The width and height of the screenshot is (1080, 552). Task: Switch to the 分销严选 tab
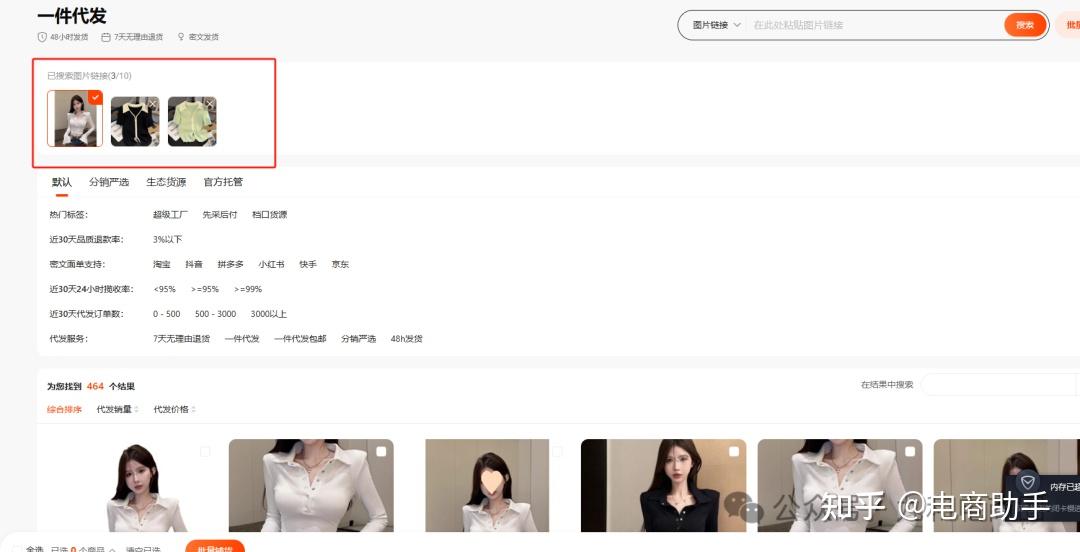point(109,182)
